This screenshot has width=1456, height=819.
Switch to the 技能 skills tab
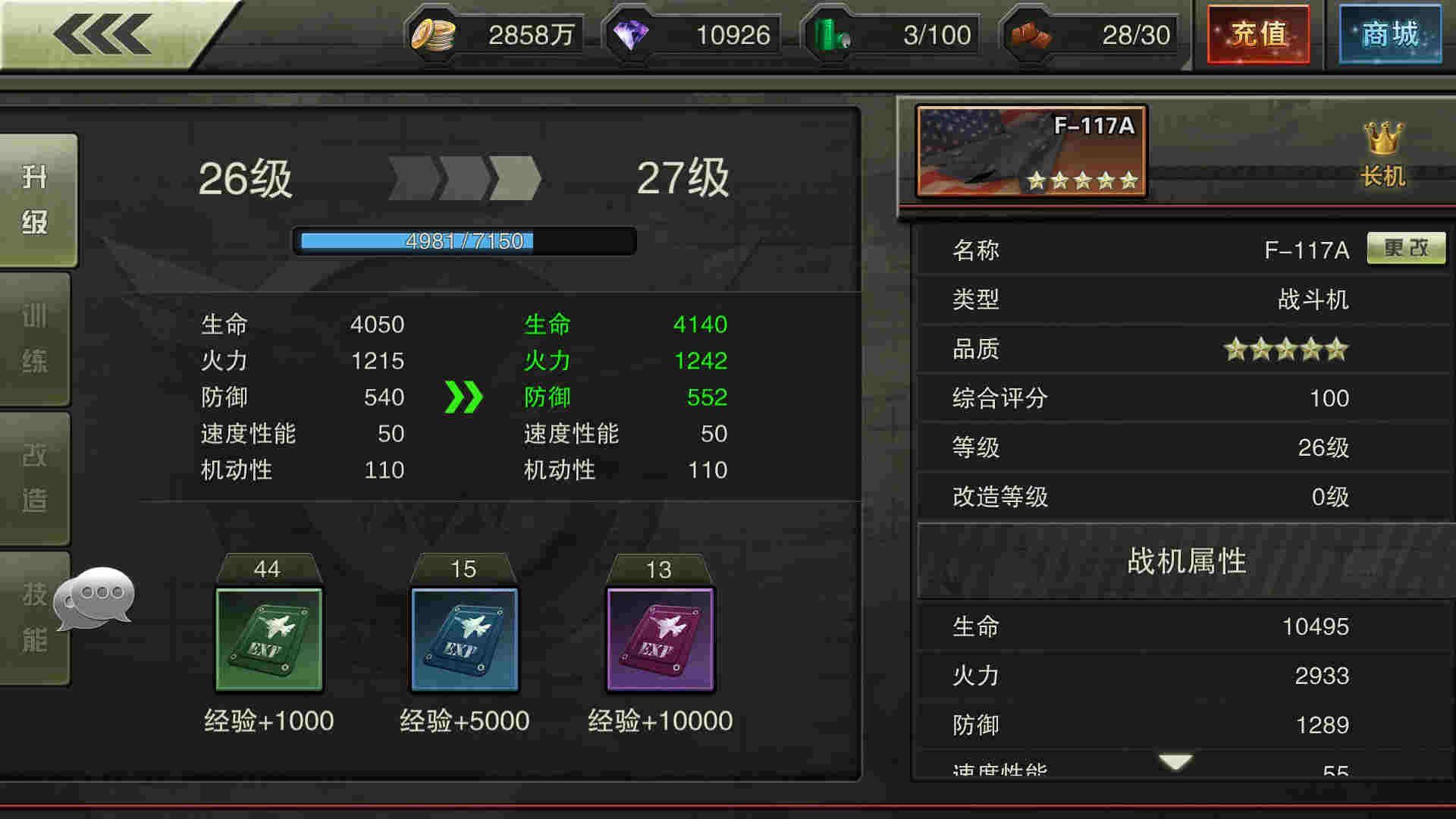(35, 618)
